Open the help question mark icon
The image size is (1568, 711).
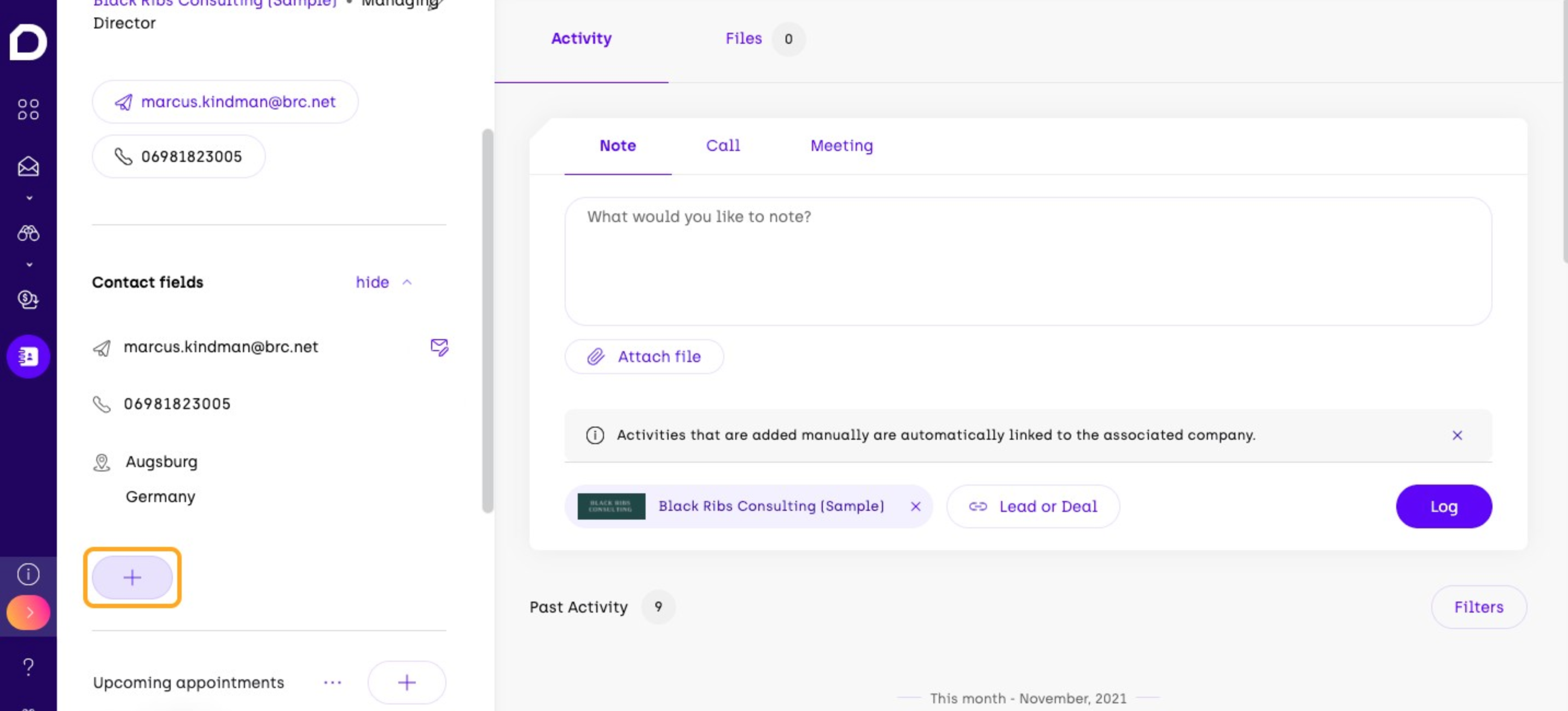point(28,667)
